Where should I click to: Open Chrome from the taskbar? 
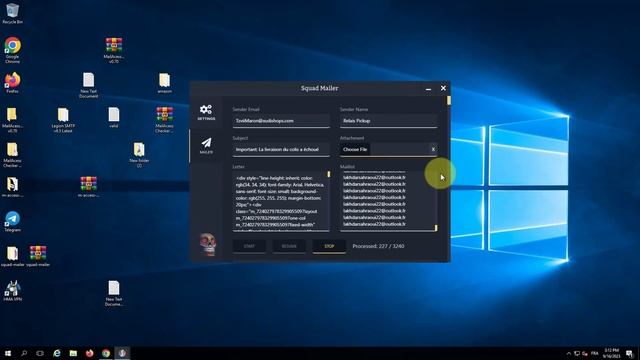coord(106,353)
